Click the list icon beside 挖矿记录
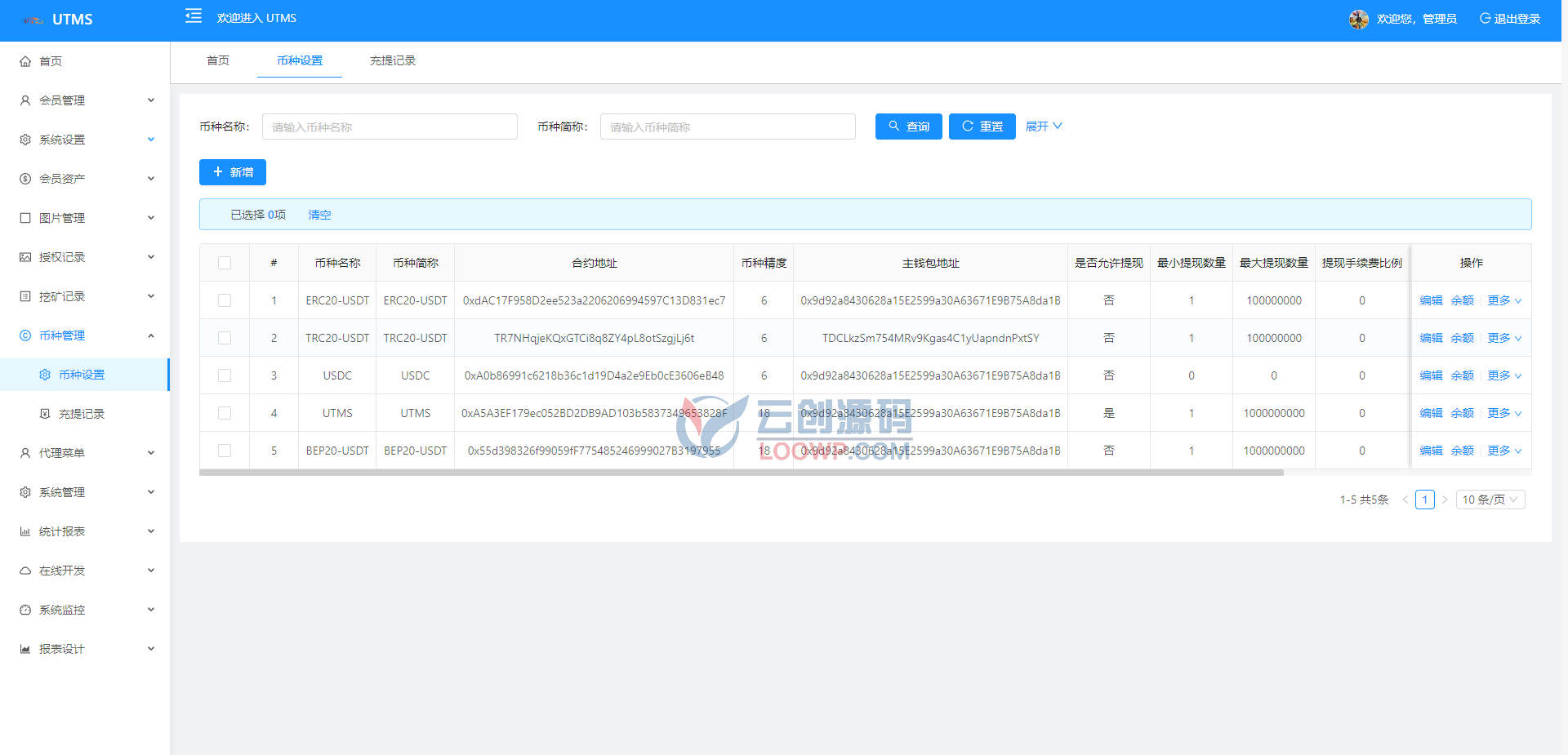This screenshot has width=1568, height=755. point(25,296)
